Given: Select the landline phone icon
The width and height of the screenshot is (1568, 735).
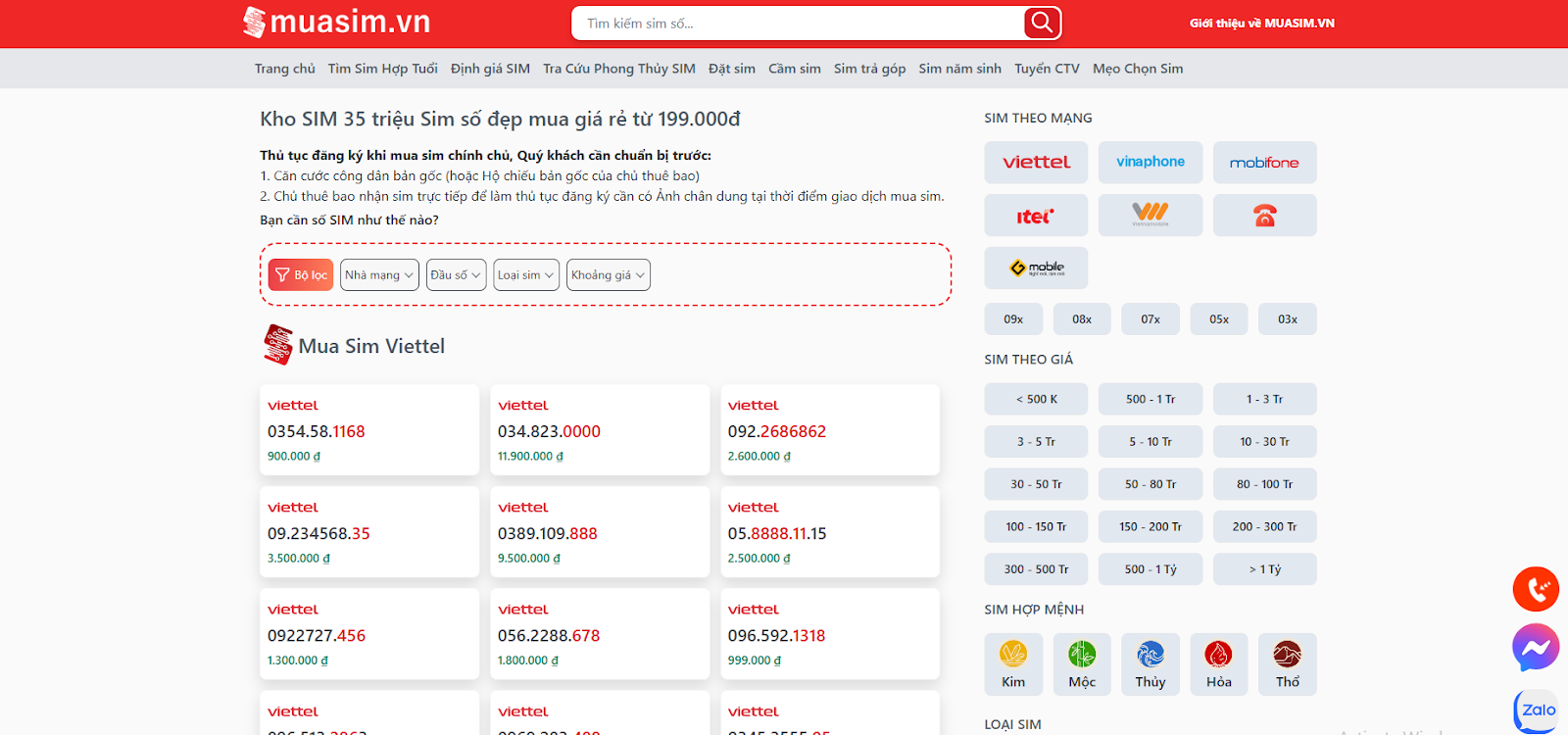Looking at the screenshot, I should tap(1264, 216).
